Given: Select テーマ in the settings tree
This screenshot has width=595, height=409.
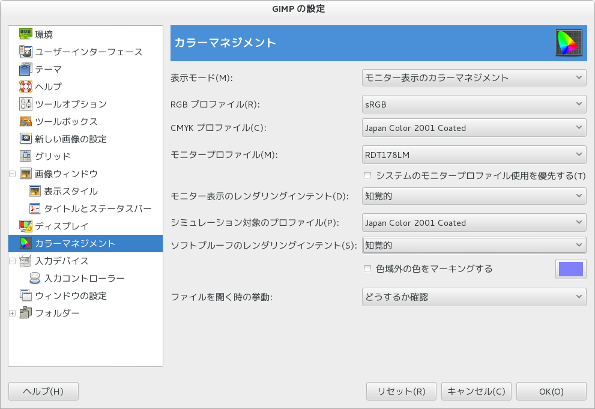Looking at the screenshot, I should pyautogui.click(x=48, y=69).
